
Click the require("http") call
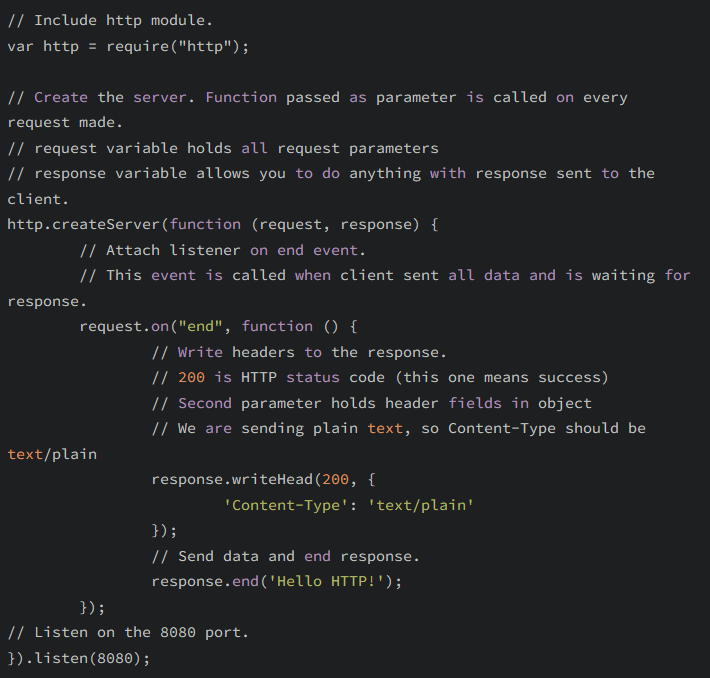click(176, 46)
